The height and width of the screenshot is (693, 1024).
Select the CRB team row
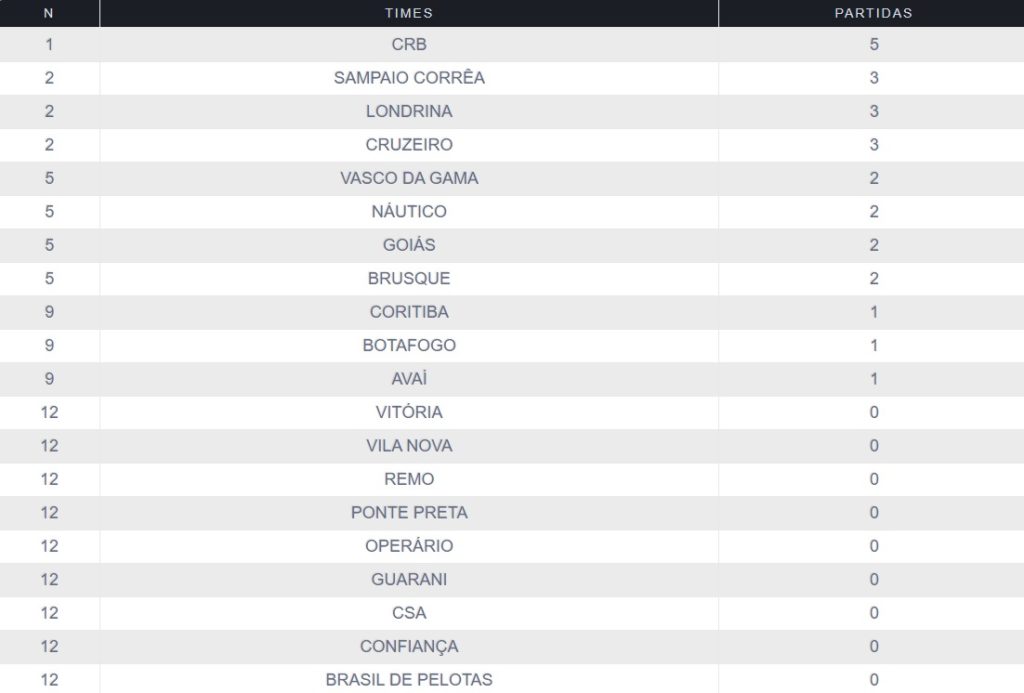point(409,44)
